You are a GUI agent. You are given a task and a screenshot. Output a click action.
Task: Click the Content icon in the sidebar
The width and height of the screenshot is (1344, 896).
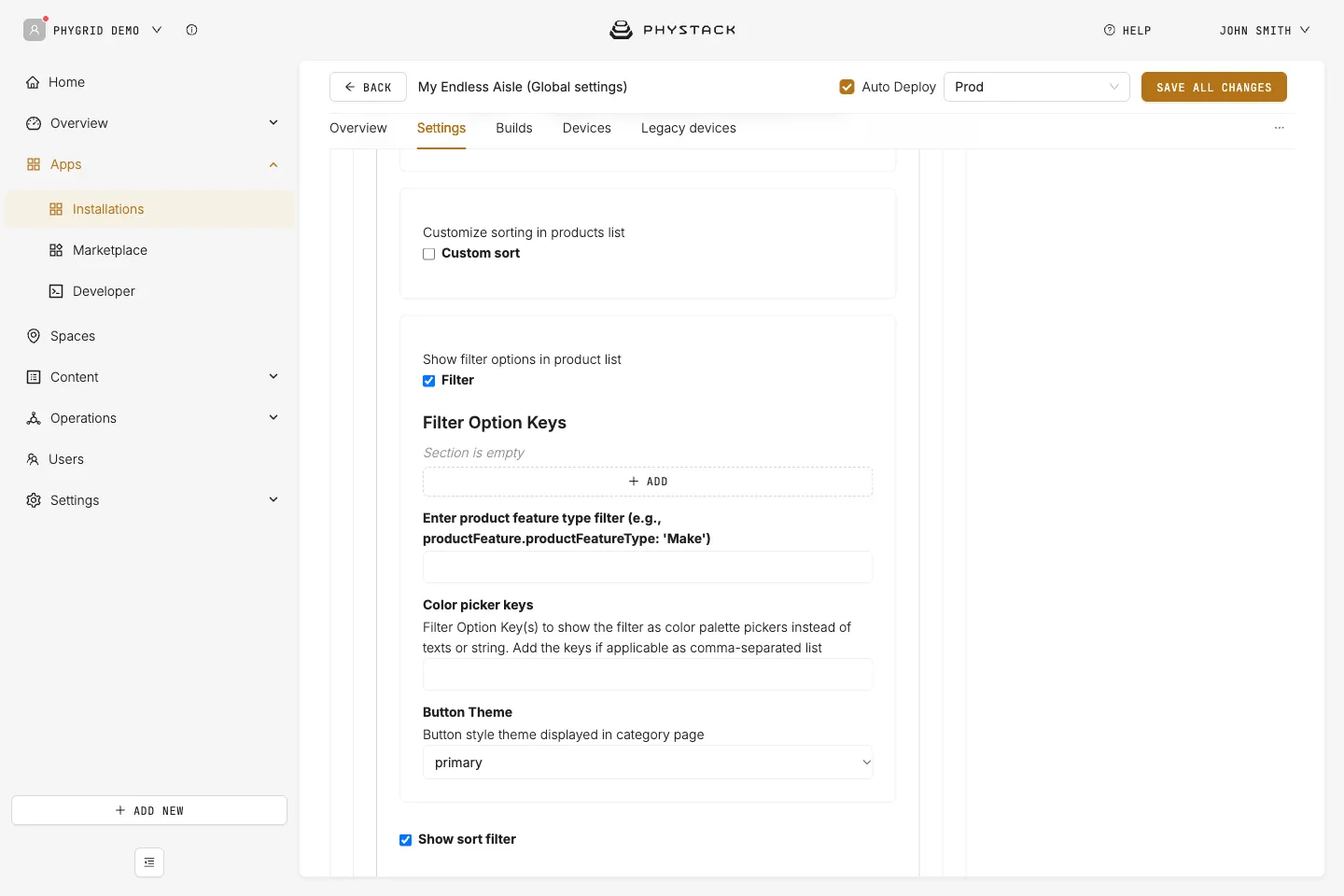point(34,377)
